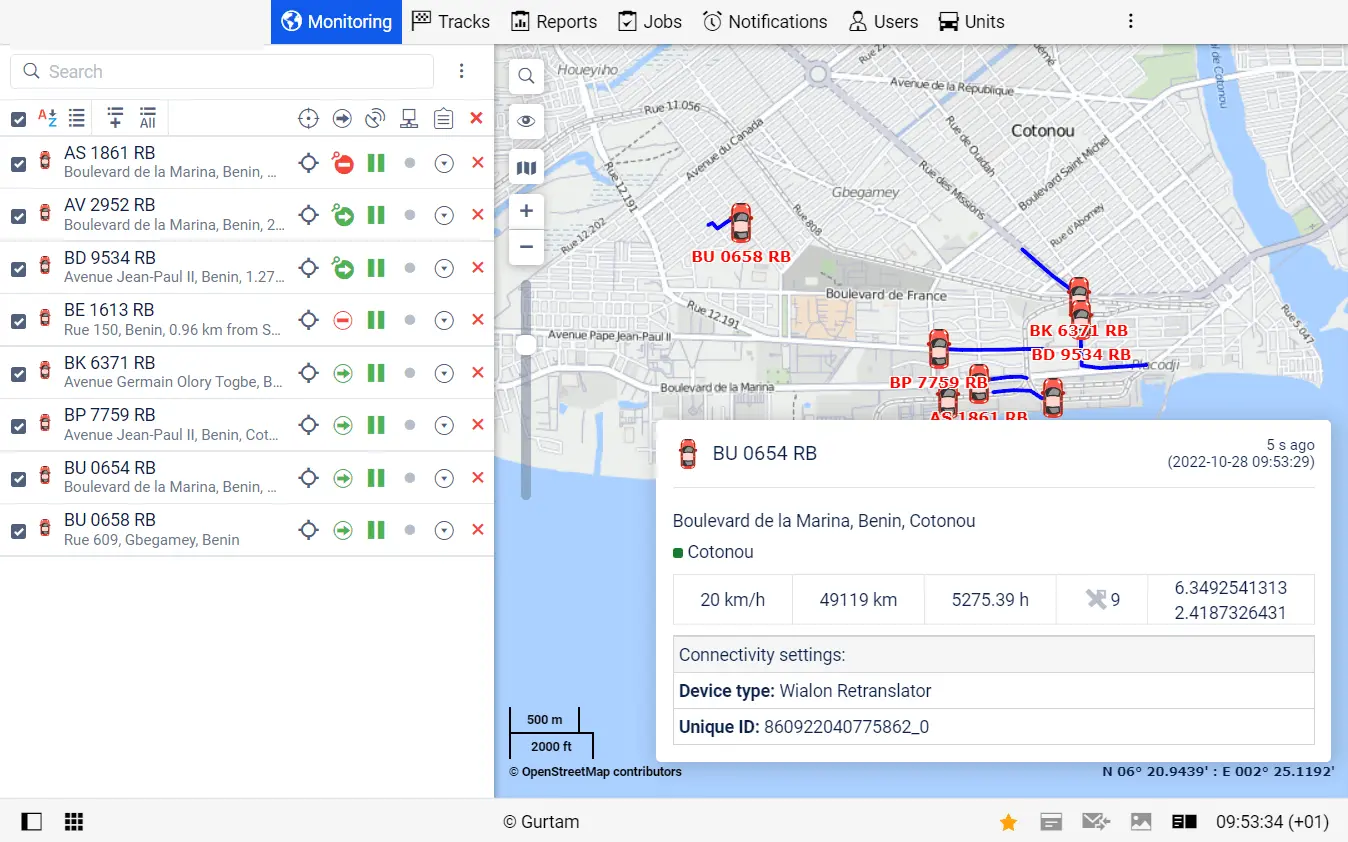Uncheck the BE 1613 RB checkbox
This screenshot has height=842, width=1348.
point(18,321)
